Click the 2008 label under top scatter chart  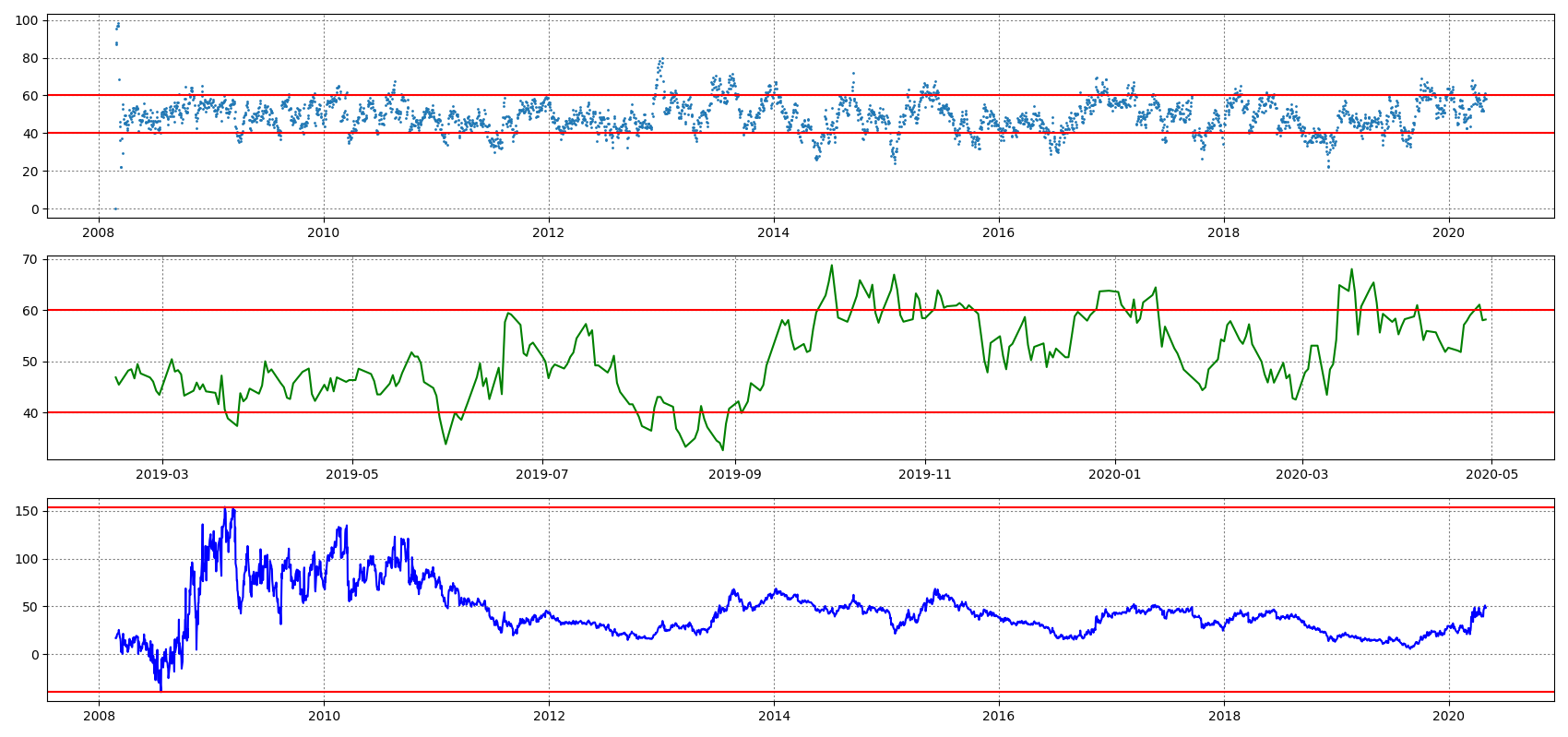99,232
